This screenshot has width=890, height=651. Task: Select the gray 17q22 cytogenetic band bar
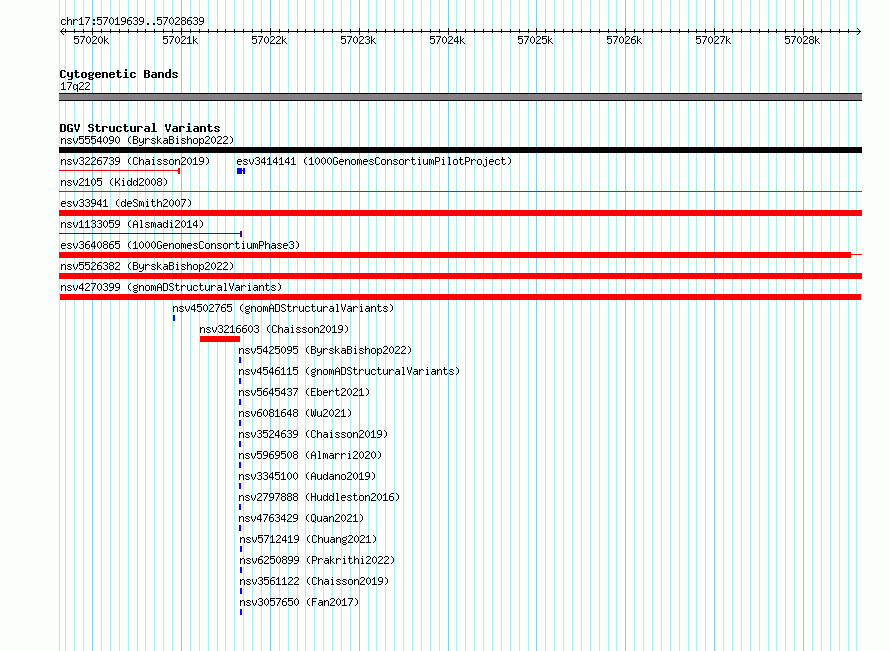(x=460, y=97)
